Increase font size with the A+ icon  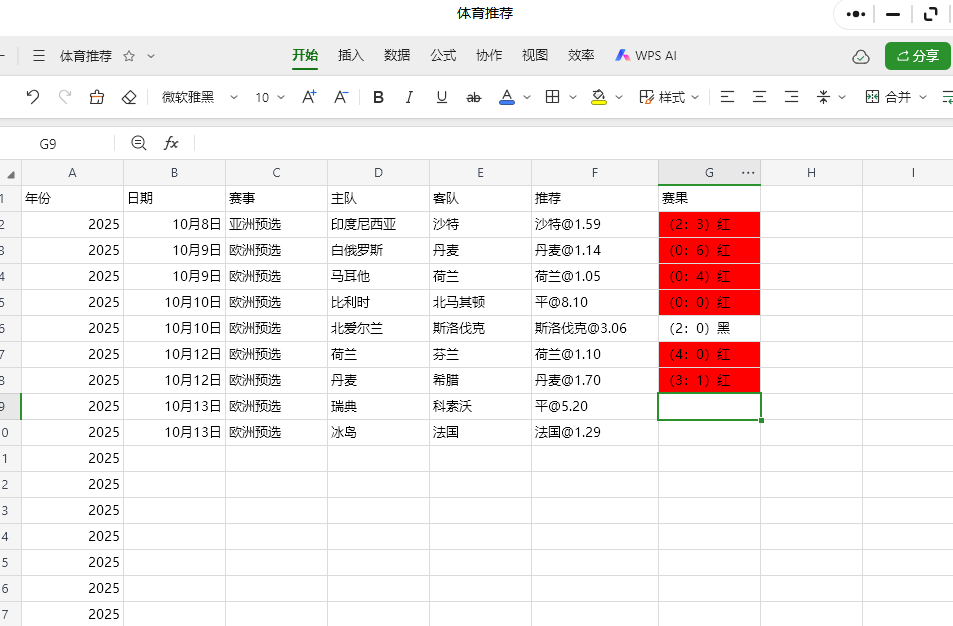click(308, 97)
